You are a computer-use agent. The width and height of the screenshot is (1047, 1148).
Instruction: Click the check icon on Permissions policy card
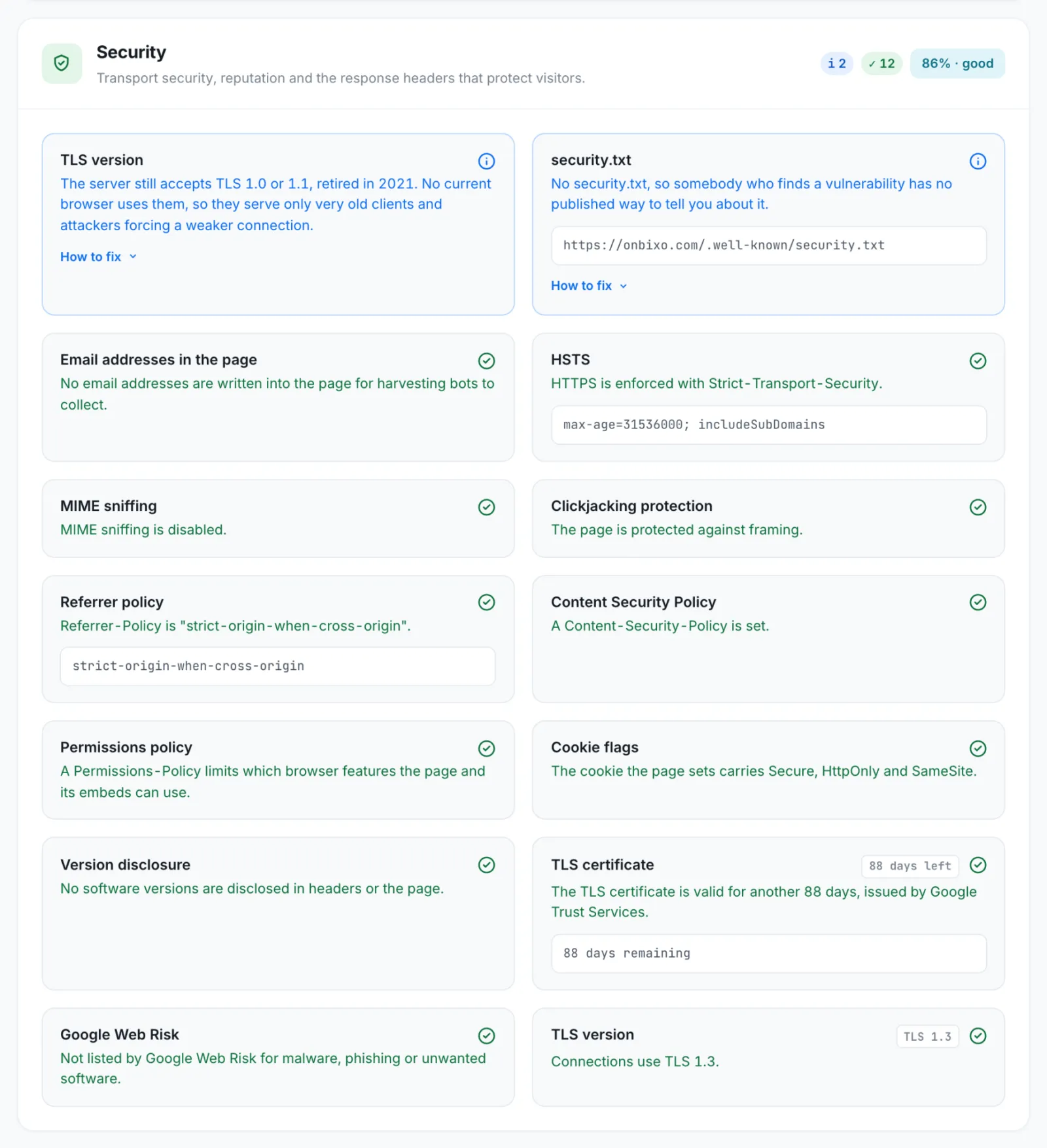click(x=486, y=748)
